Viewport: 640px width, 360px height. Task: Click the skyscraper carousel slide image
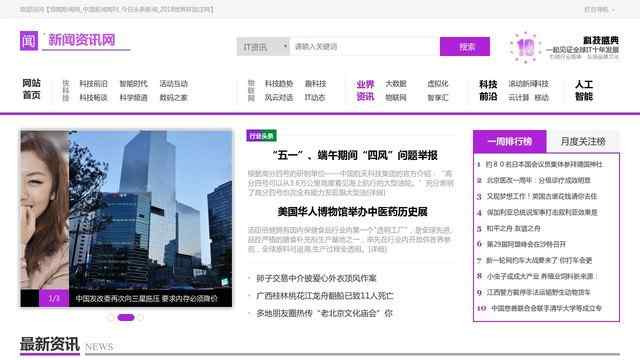click(151, 210)
